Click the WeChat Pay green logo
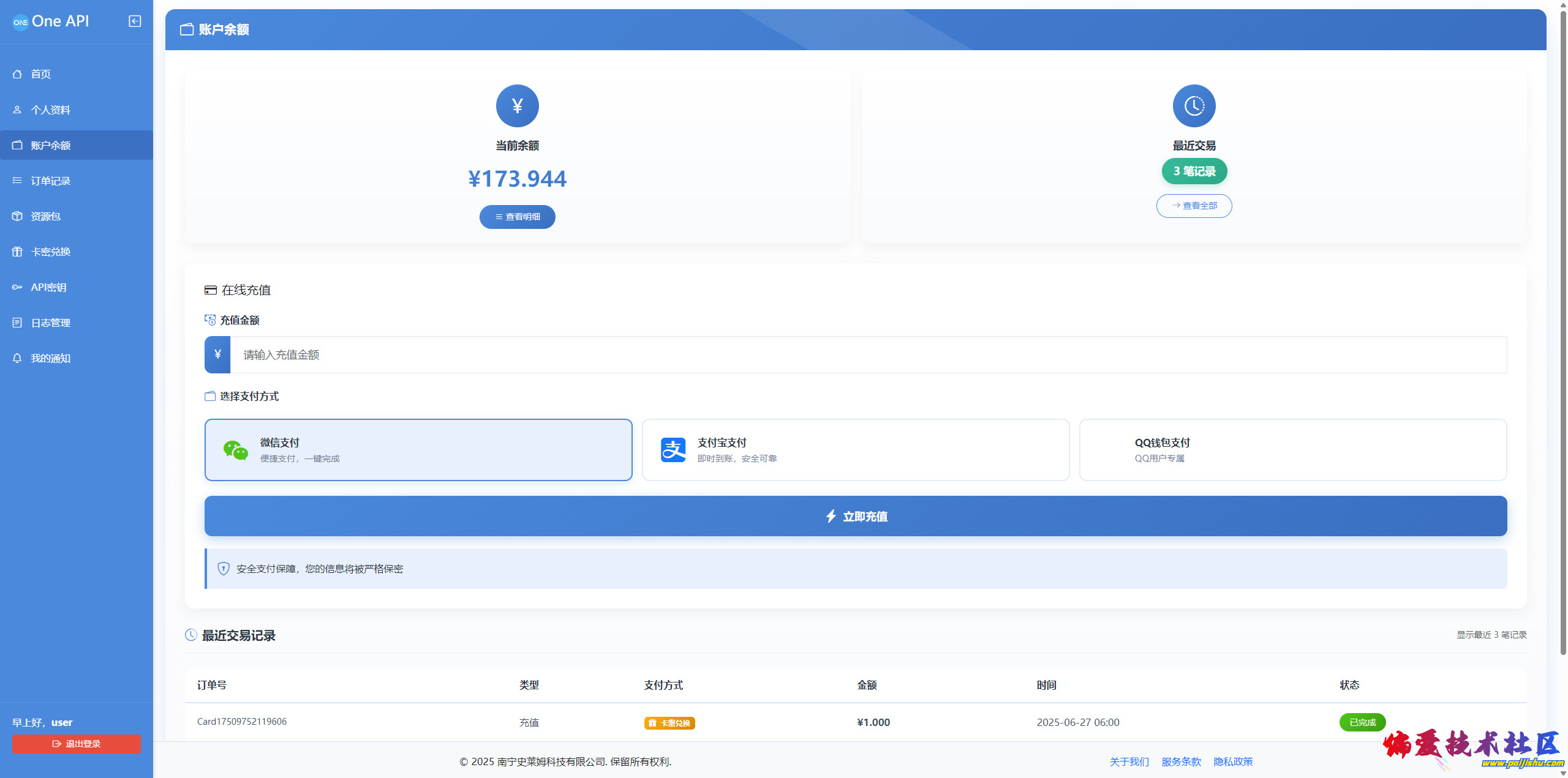This screenshot has width=1568, height=778. (235, 451)
